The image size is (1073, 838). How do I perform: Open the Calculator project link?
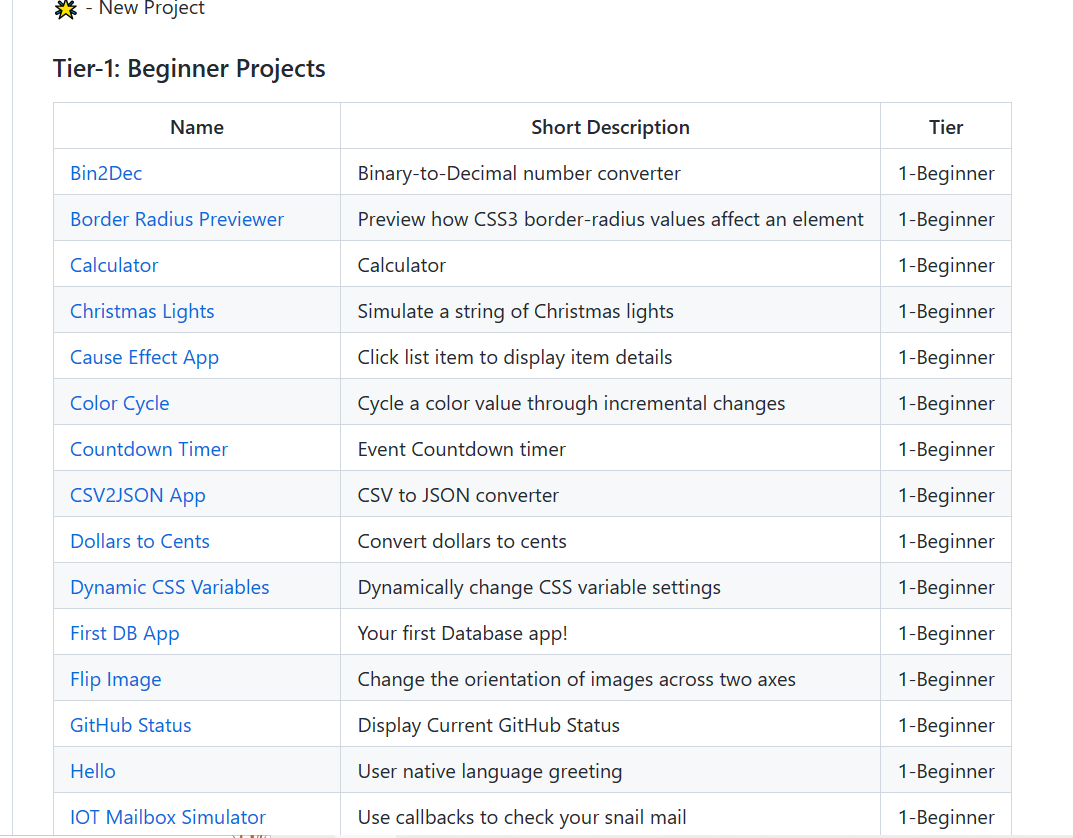click(x=114, y=265)
